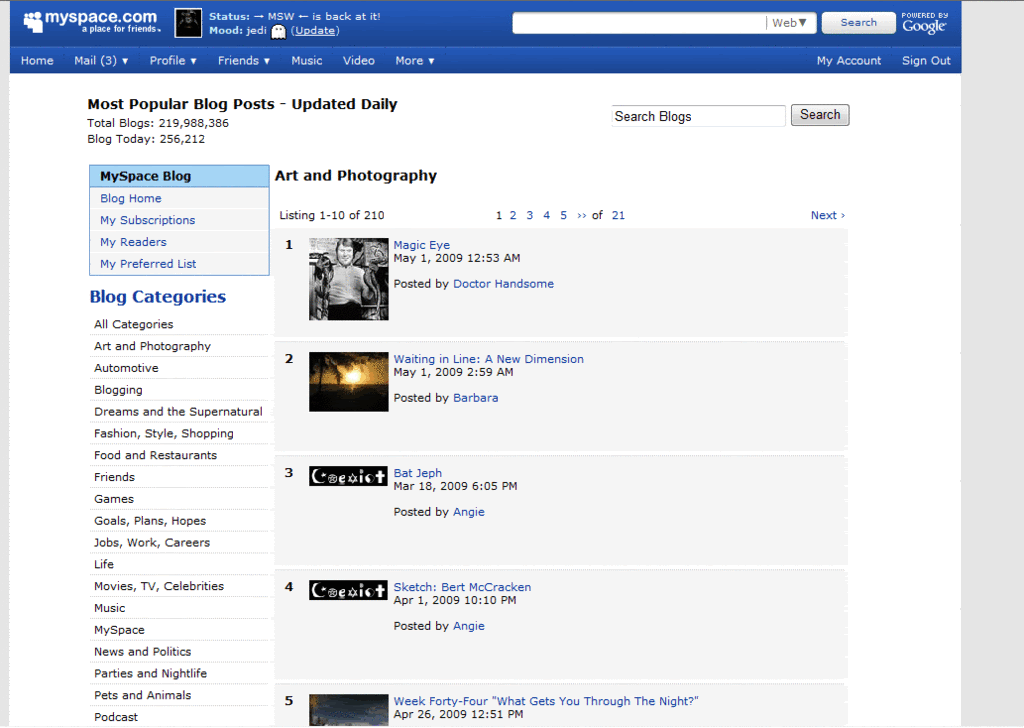Select News and Politics category
The width and height of the screenshot is (1024, 728).
[142, 652]
